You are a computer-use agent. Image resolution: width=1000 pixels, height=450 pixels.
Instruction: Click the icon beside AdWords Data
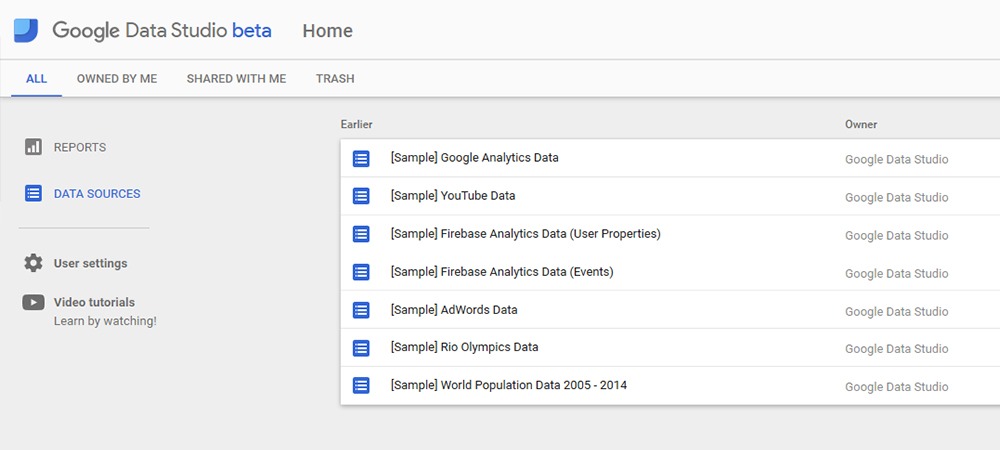tap(361, 310)
